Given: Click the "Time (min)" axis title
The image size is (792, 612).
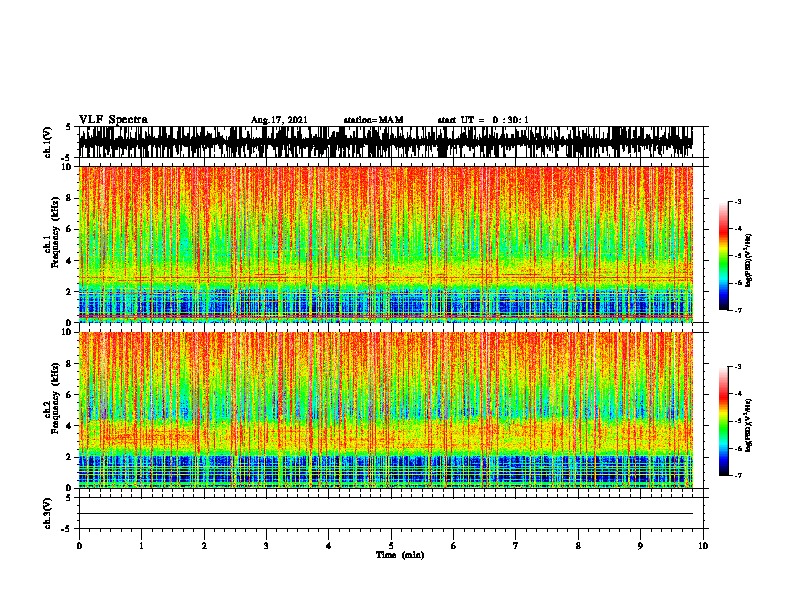Looking at the screenshot, I should coord(400,555).
